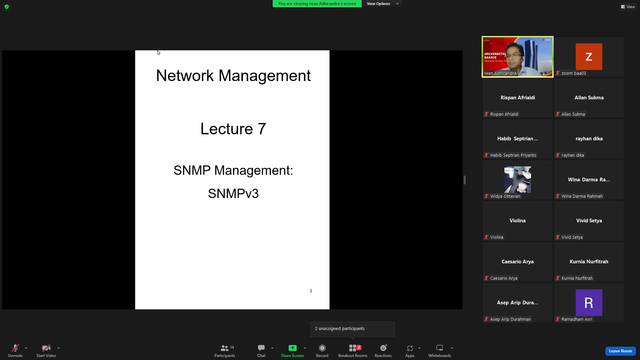Image resolution: width=640 pixels, height=360 pixels.
Task: Click muted mic icon on Violina tile
Action: 486,237
